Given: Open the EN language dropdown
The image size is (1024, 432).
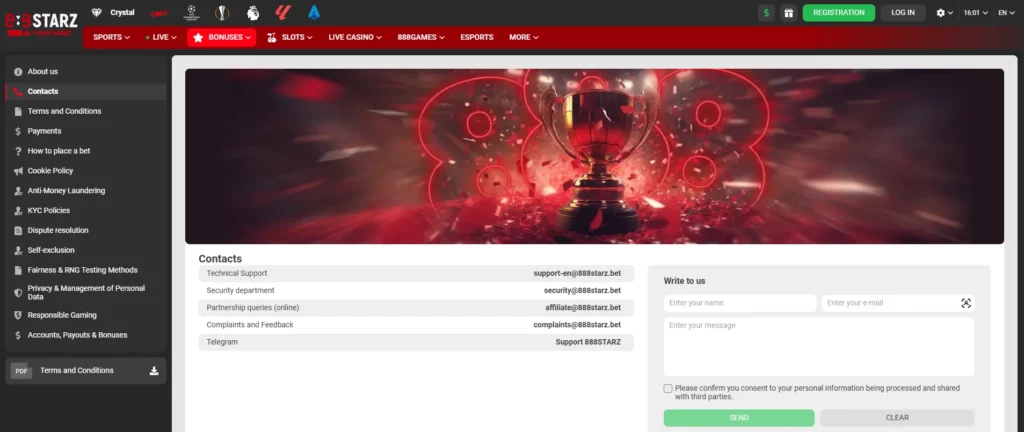Looking at the screenshot, I should click(x=1006, y=12).
